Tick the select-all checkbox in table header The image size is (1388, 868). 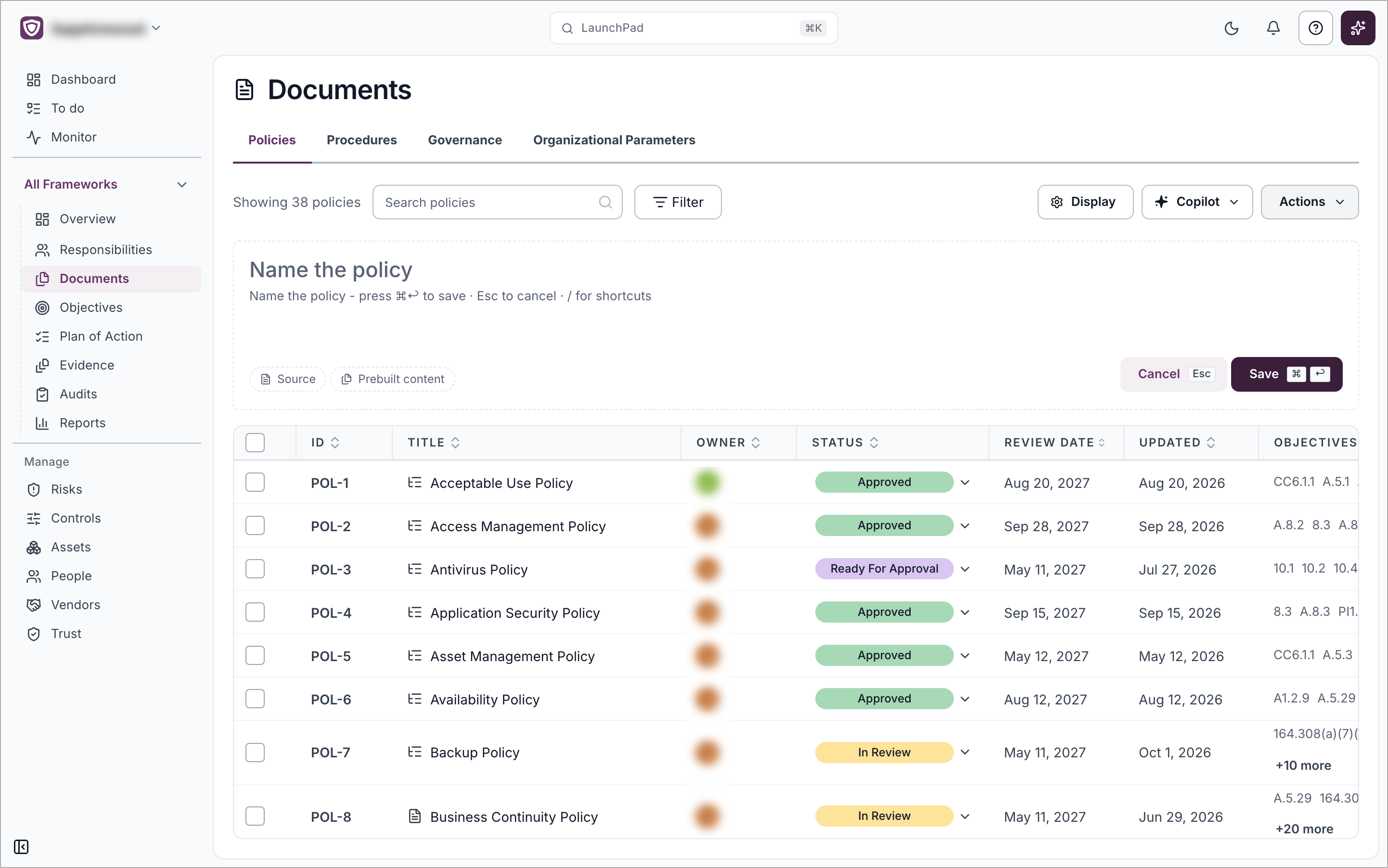[x=255, y=443]
